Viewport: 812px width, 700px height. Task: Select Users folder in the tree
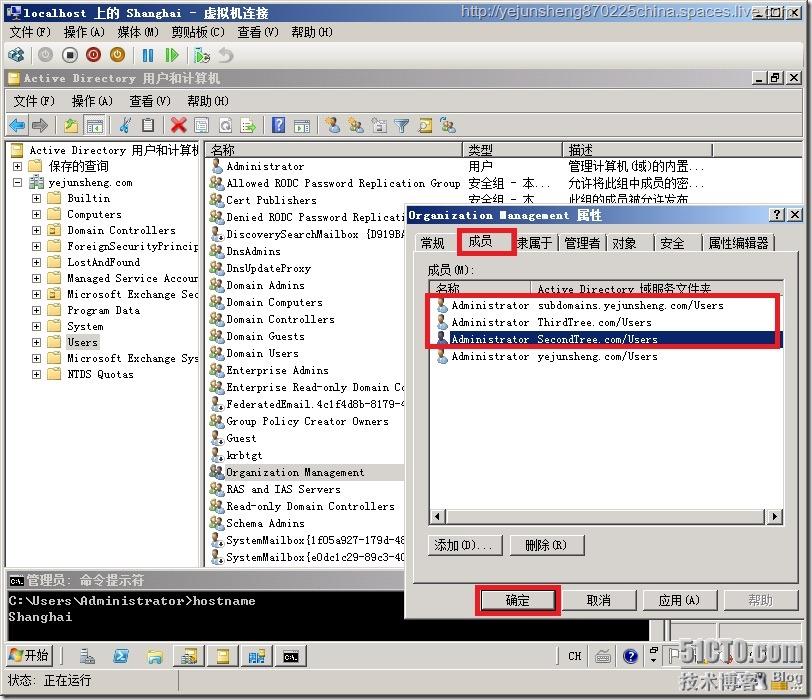pyautogui.click(x=82, y=342)
